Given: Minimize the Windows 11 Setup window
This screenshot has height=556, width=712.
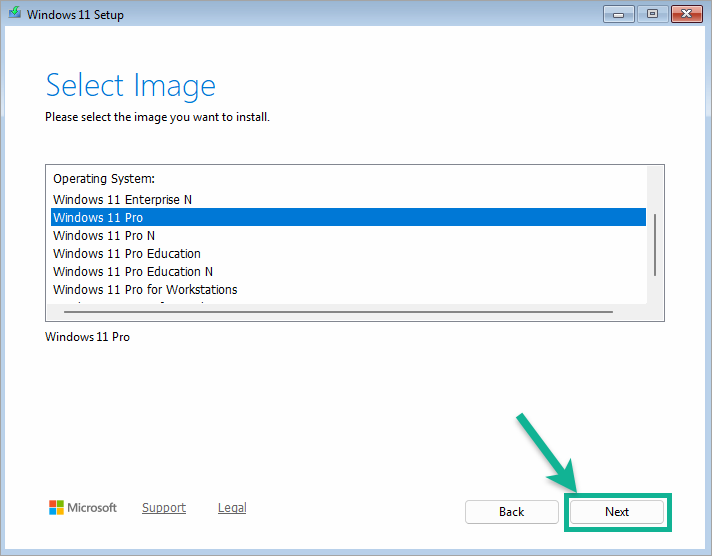Looking at the screenshot, I should coord(618,14).
